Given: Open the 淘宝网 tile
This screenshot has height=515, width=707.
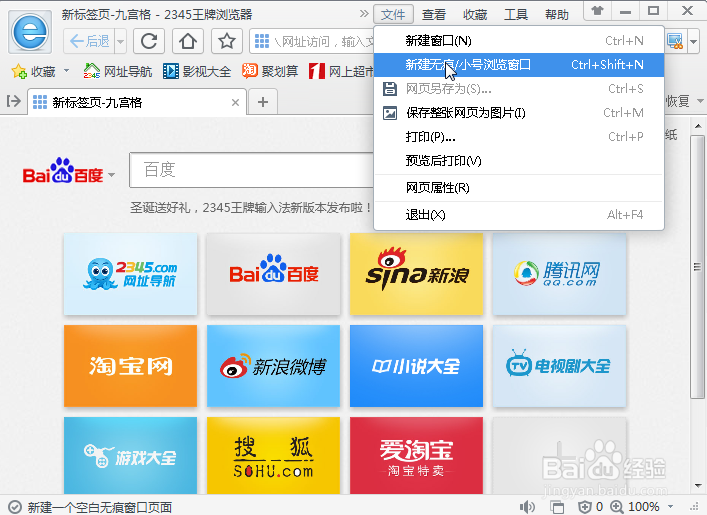Looking at the screenshot, I should 130,366.
